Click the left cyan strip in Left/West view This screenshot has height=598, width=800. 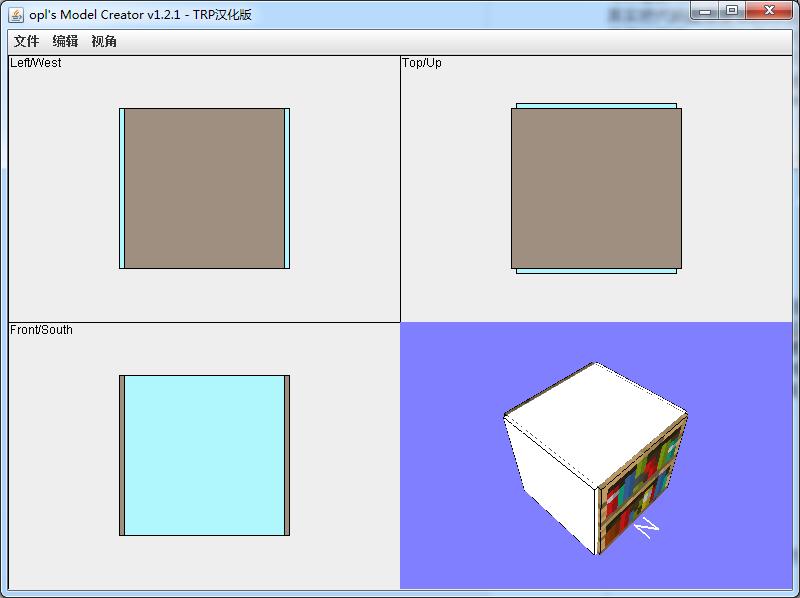122,188
